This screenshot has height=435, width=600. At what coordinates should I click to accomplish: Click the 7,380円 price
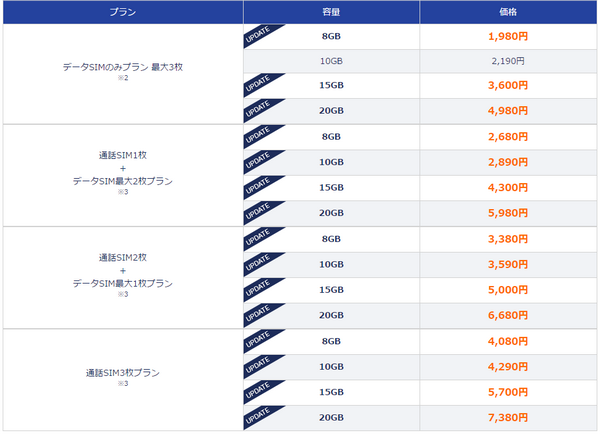coord(508,417)
